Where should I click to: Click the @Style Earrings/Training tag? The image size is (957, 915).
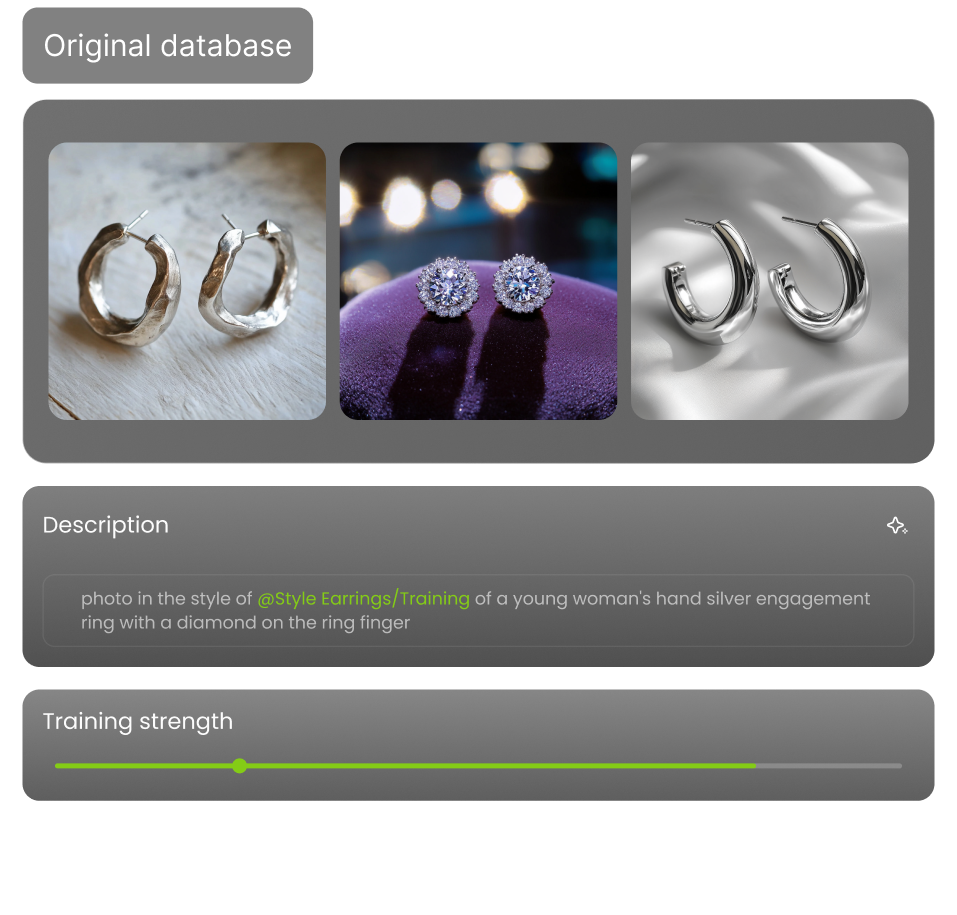(363, 599)
